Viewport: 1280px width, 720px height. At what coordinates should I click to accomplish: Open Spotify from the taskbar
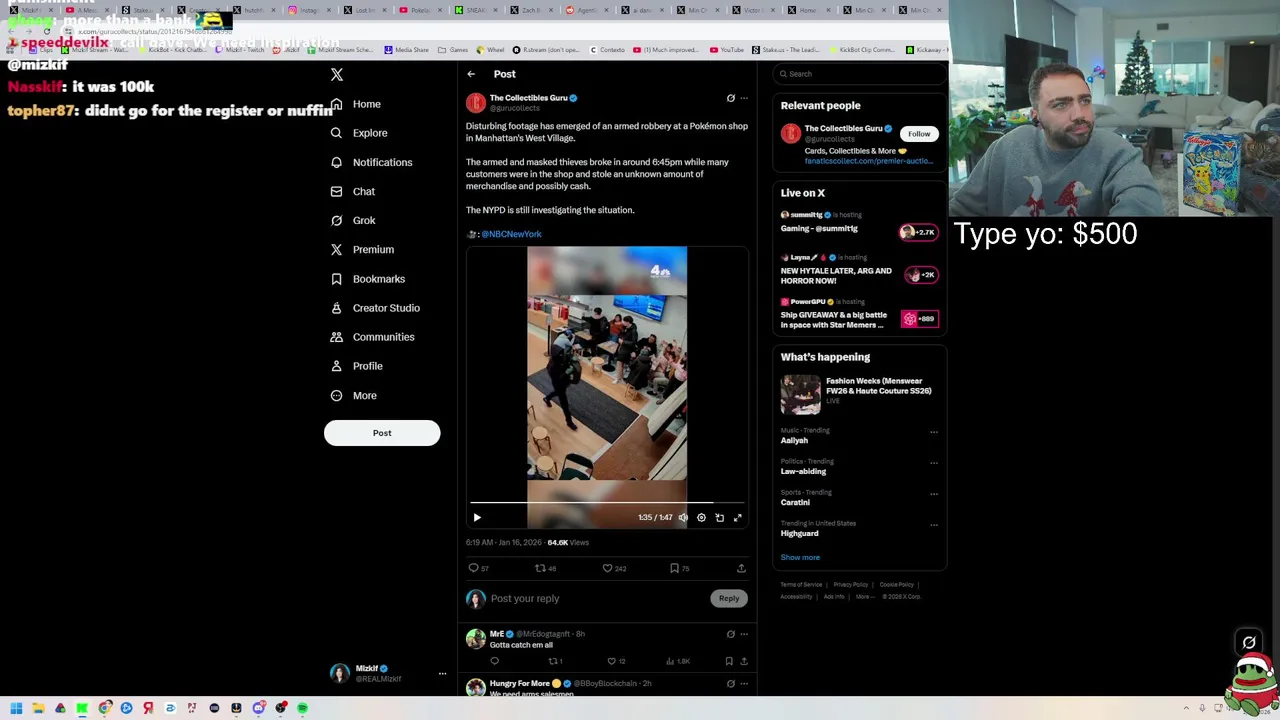point(302,708)
